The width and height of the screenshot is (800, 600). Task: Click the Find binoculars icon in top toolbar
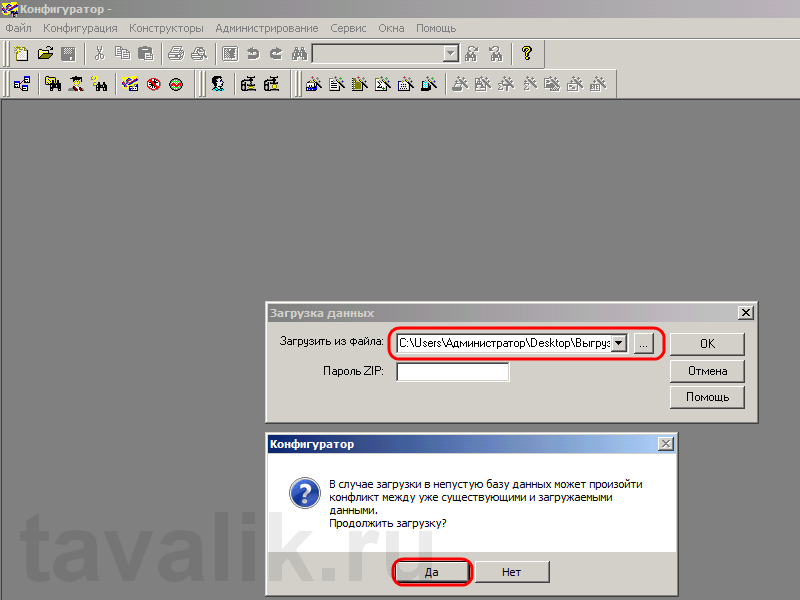click(299, 53)
